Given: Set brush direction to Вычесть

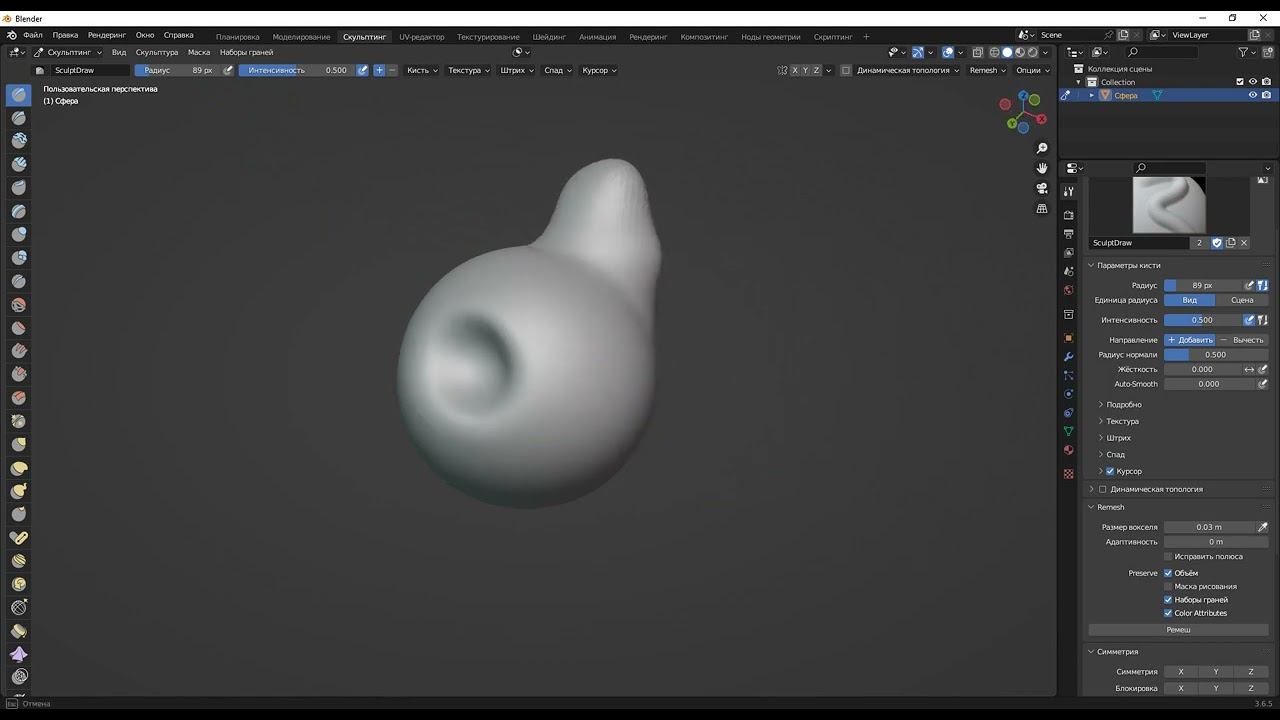Looking at the screenshot, I should (x=1242, y=340).
